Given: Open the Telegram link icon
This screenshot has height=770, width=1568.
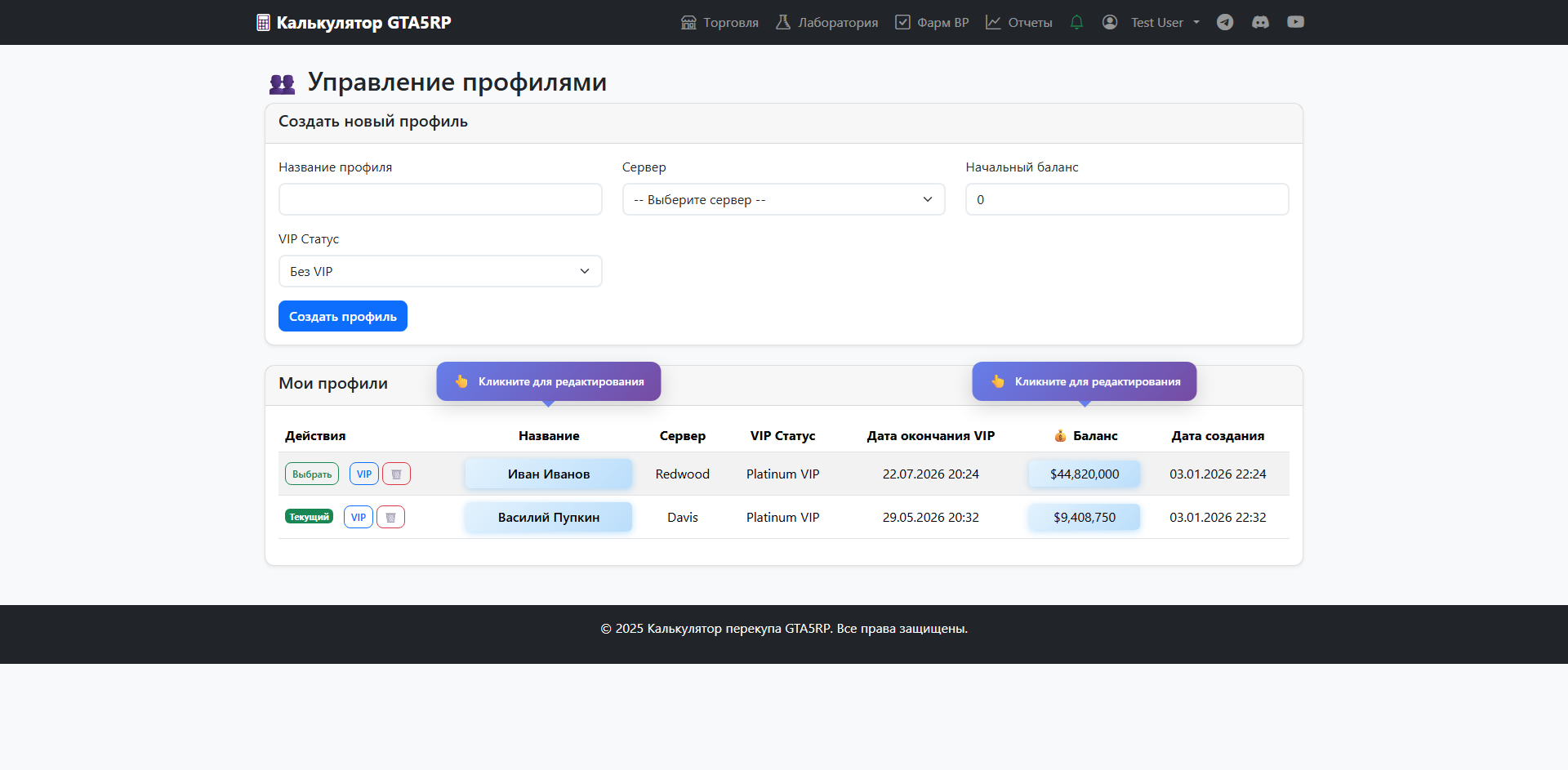Looking at the screenshot, I should pos(1225,22).
